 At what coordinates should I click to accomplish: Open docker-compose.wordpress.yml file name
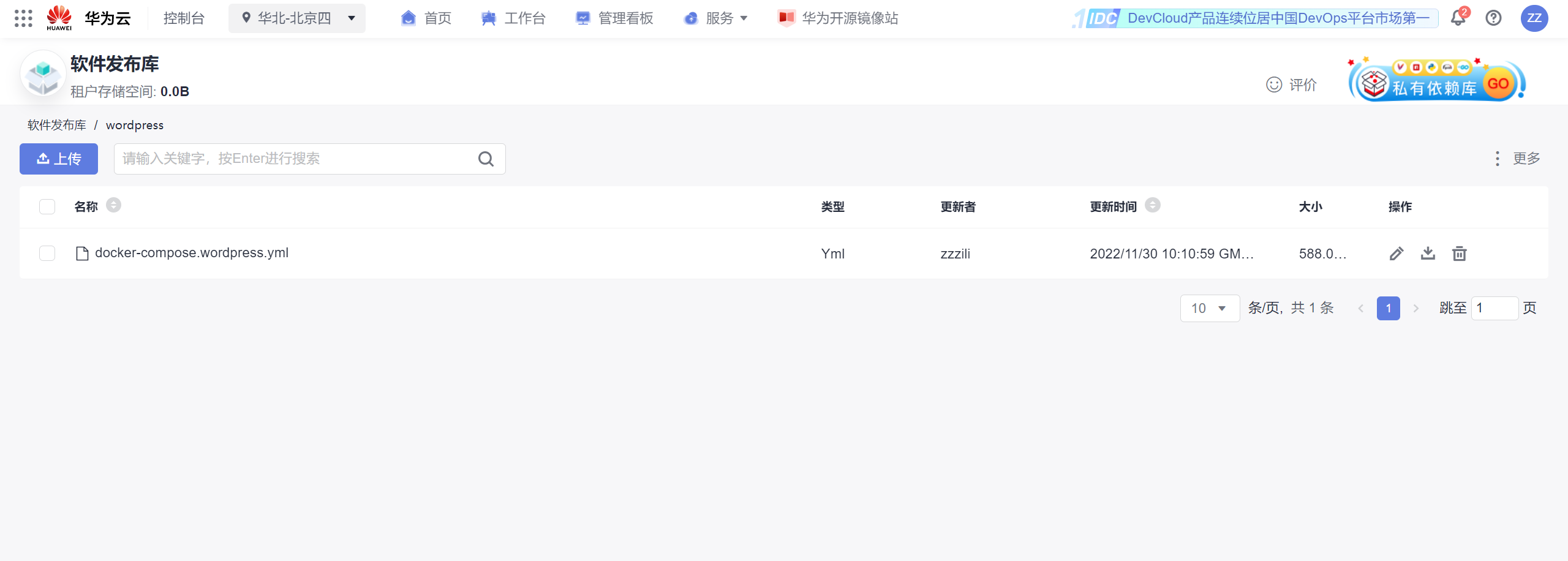tap(192, 253)
